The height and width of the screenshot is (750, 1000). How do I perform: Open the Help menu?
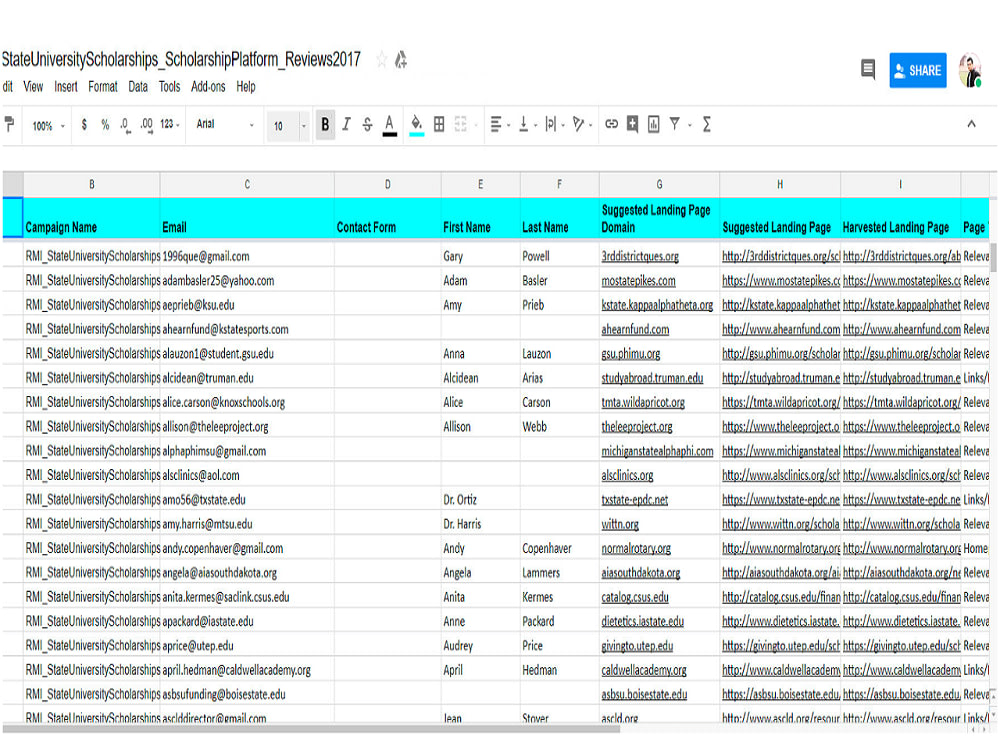pos(246,87)
